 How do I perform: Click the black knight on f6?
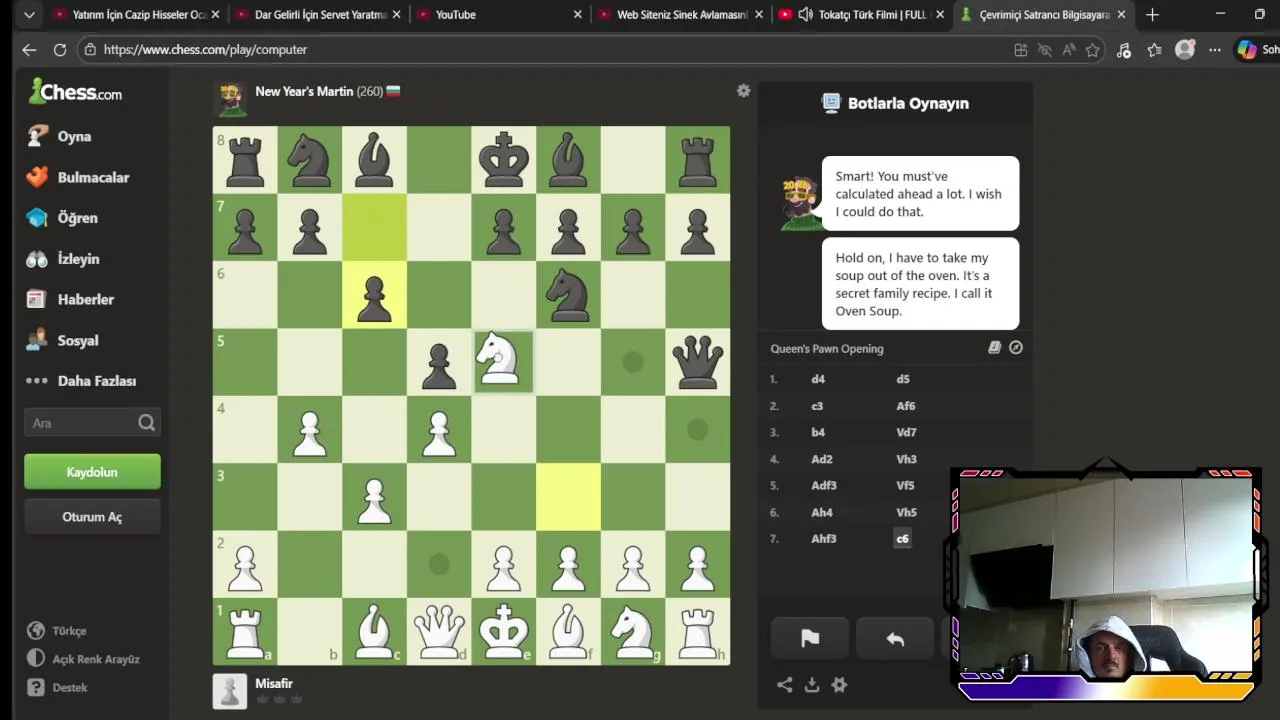(x=568, y=294)
